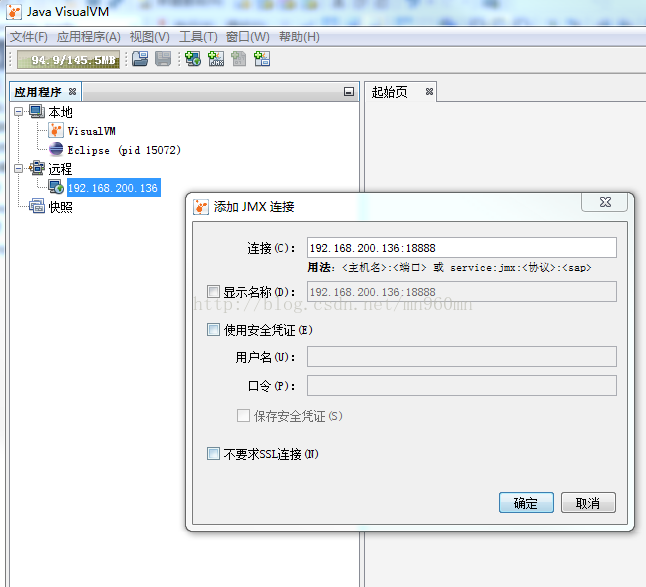Click the 取消 button
646x587 pixels.
click(588, 503)
